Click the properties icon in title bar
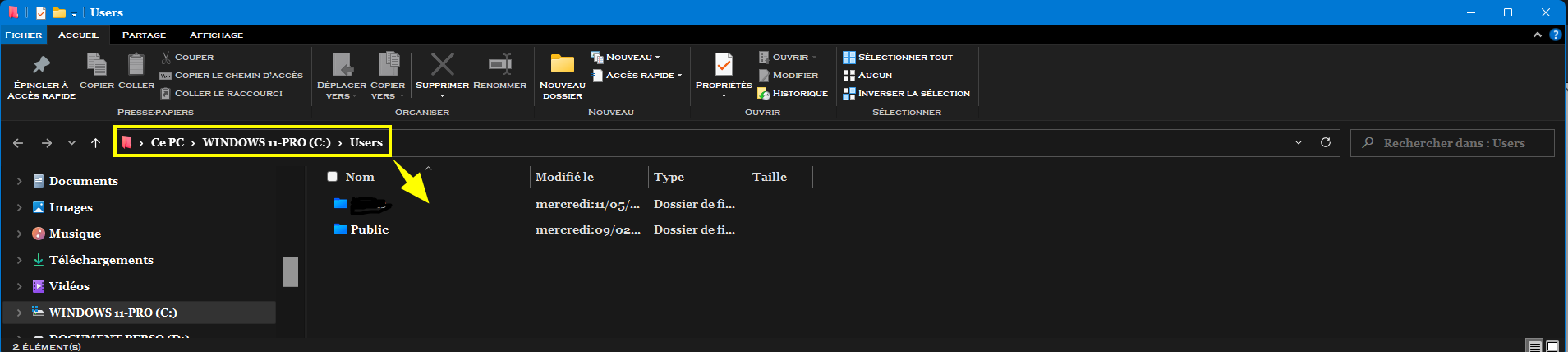This screenshot has height=352, width=1568. click(41, 12)
